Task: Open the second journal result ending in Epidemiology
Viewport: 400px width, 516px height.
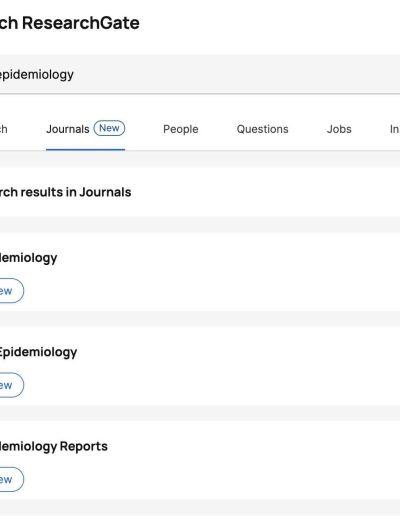Action: click(x=38, y=352)
